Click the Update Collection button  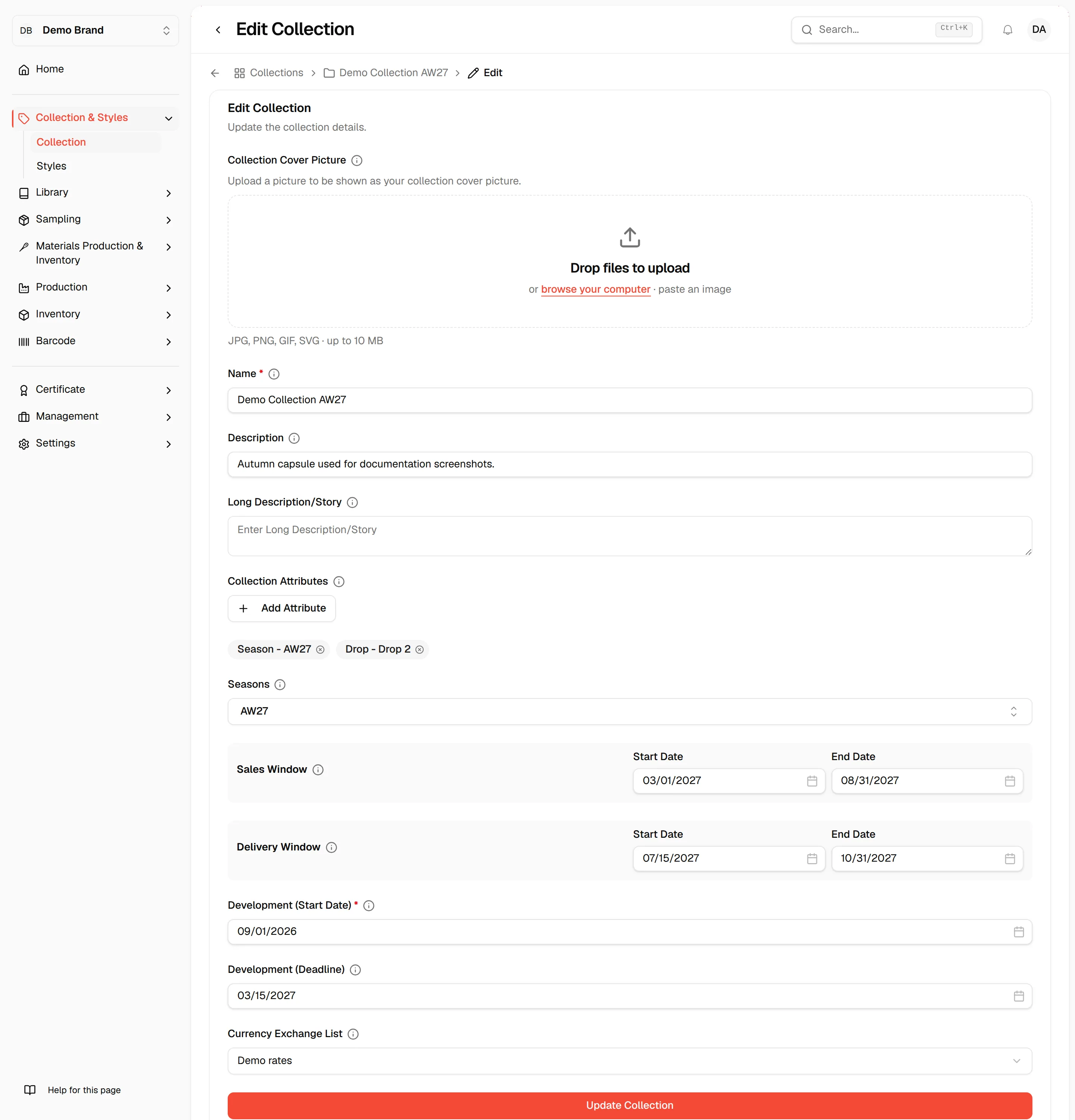tap(629, 1106)
